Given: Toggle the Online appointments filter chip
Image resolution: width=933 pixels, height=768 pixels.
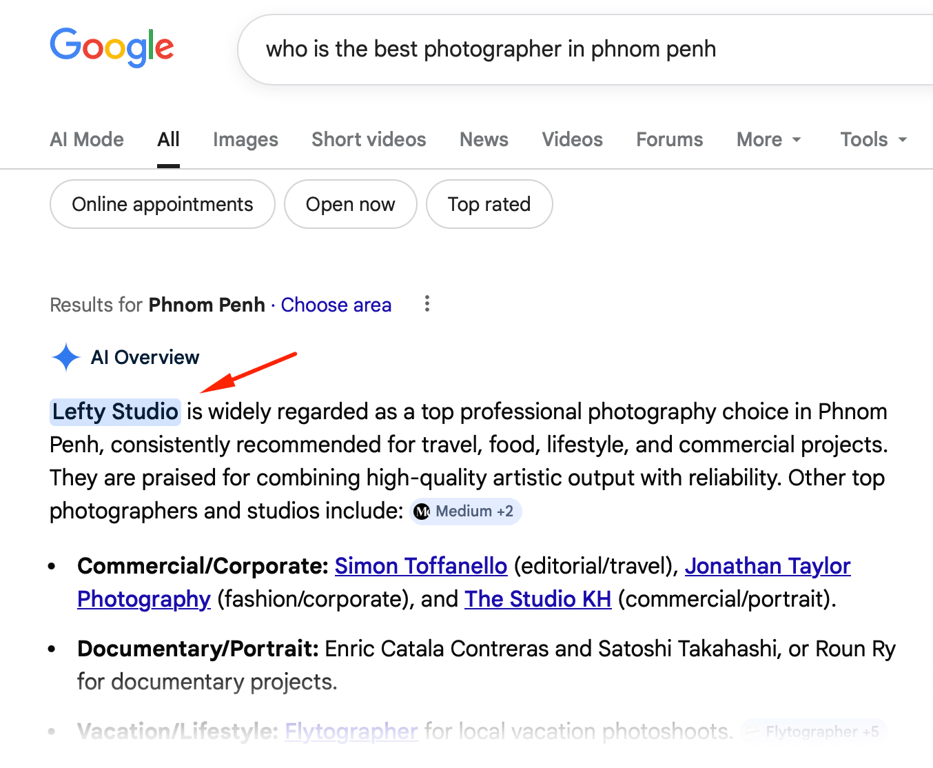Looking at the screenshot, I should tap(162, 205).
